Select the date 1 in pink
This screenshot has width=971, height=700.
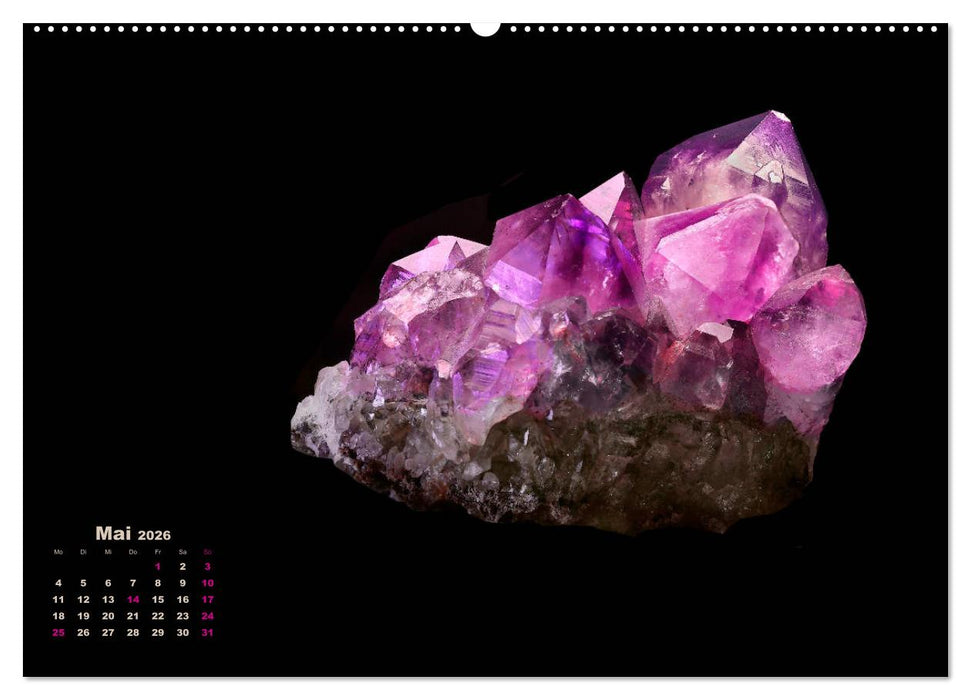click(157, 566)
